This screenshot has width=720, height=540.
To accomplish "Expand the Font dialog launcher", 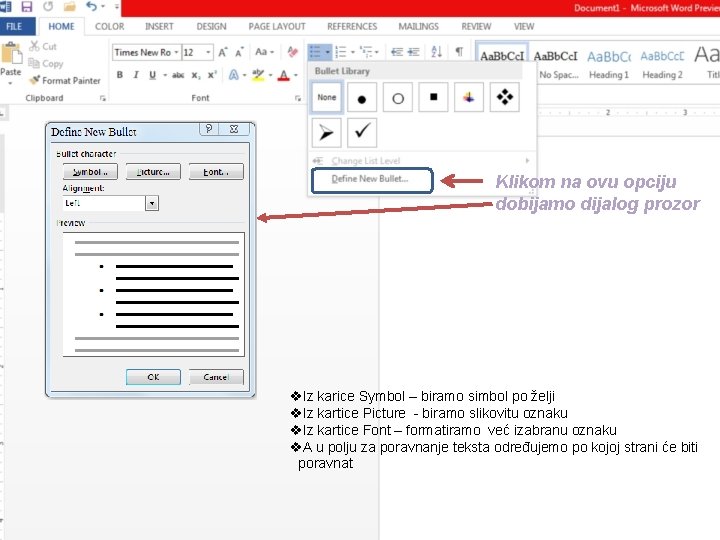I will (x=298, y=98).
